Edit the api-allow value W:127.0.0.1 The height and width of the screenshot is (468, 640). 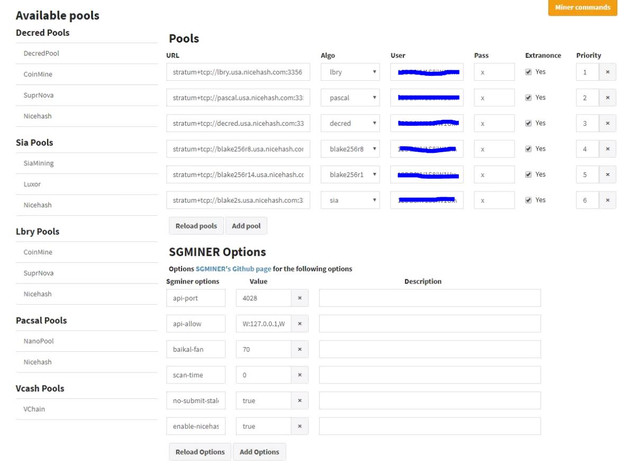tap(264, 324)
